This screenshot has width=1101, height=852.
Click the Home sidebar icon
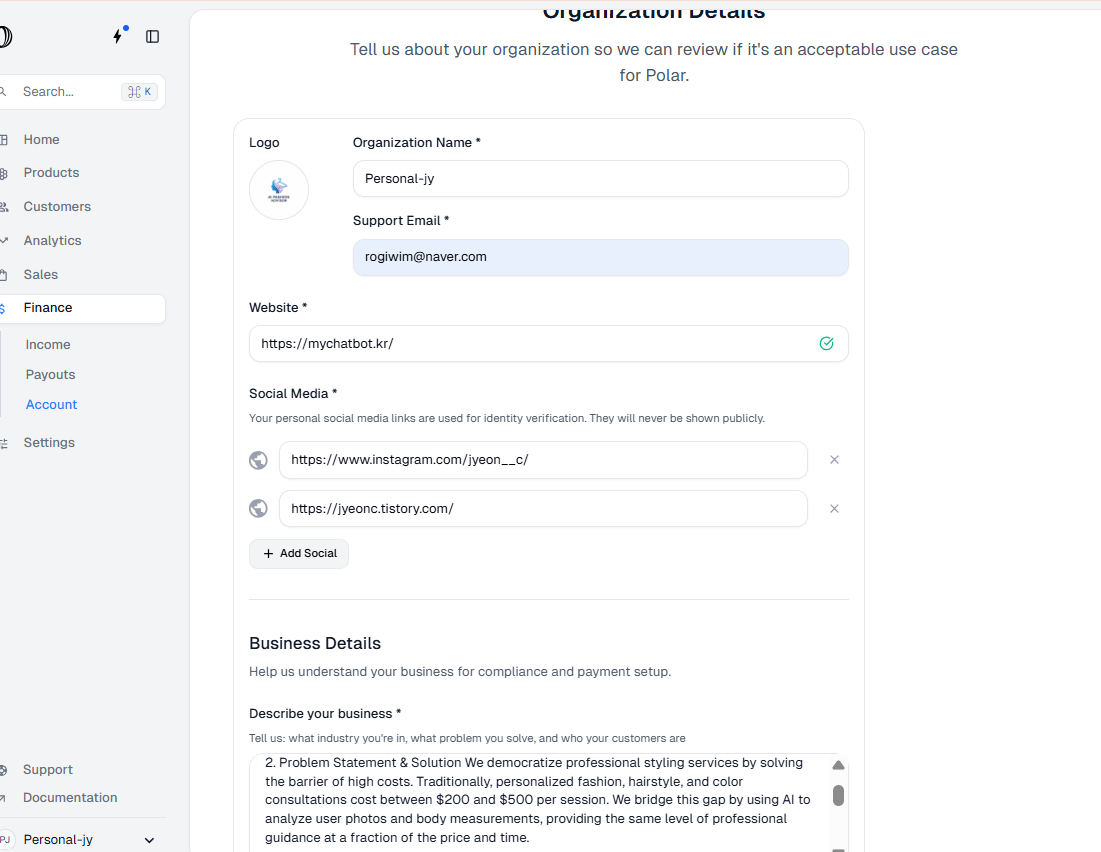(x=4, y=140)
